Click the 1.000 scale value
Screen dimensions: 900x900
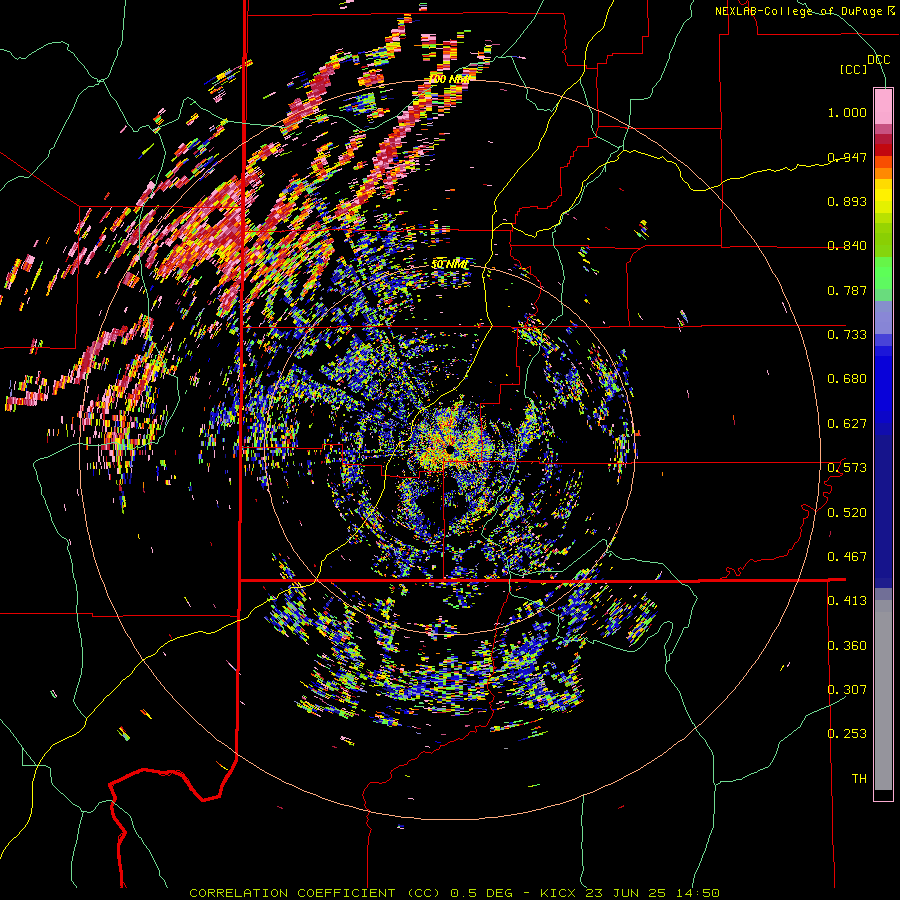pos(847,112)
